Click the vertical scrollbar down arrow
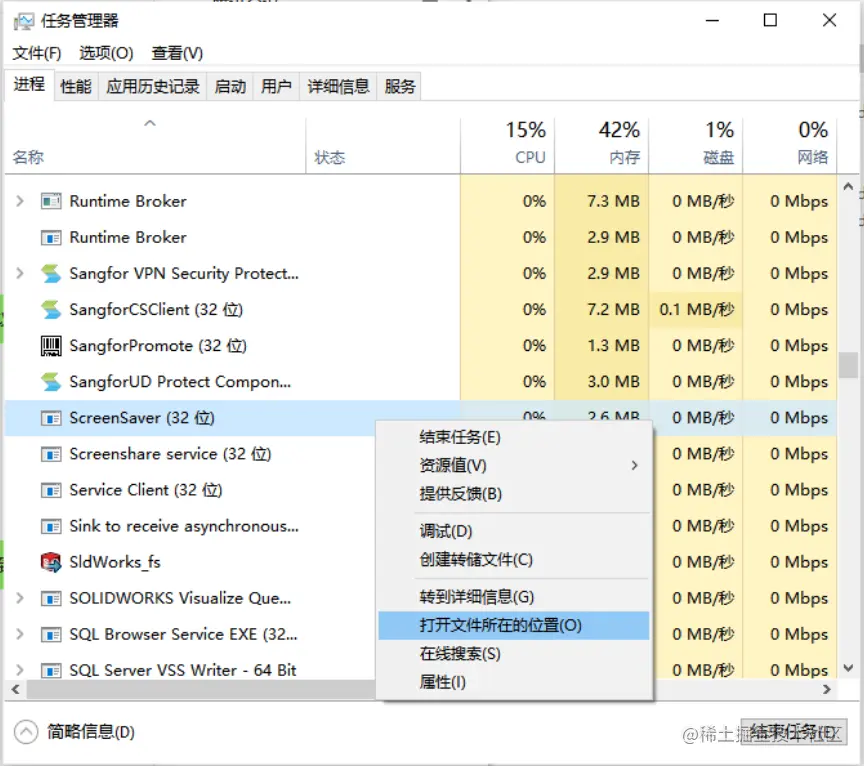The height and width of the screenshot is (766, 864). 848,668
